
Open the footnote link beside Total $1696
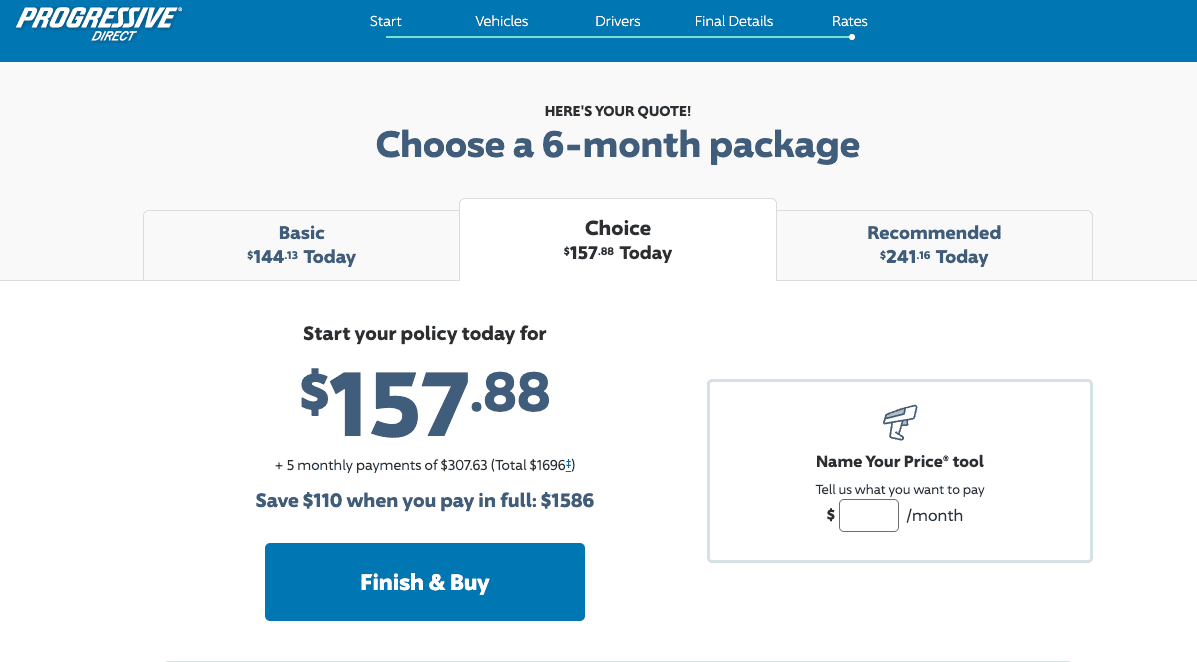[569, 465]
